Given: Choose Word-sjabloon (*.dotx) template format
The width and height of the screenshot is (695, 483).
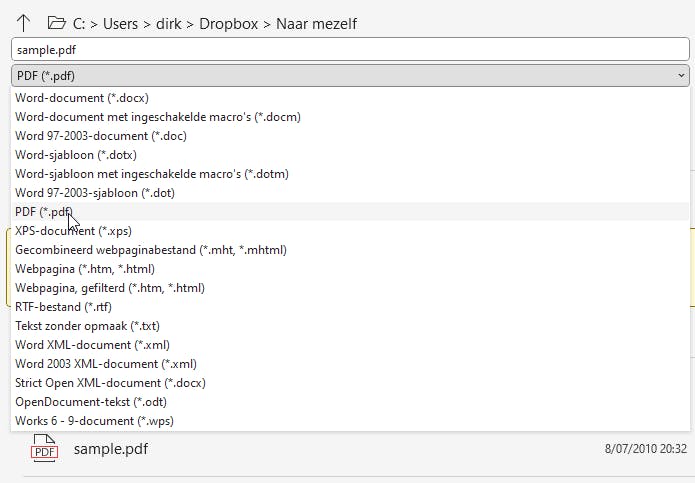Looking at the screenshot, I should 76,155.
